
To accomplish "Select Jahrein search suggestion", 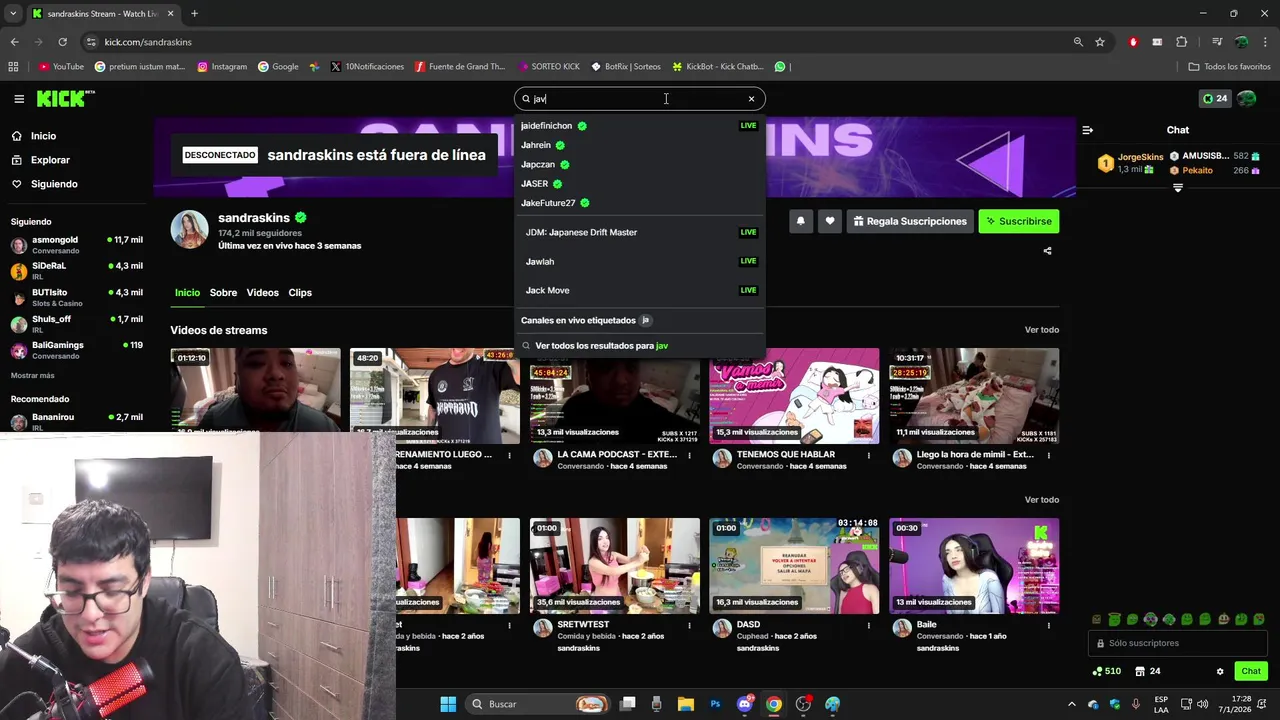I will (640, 145).
